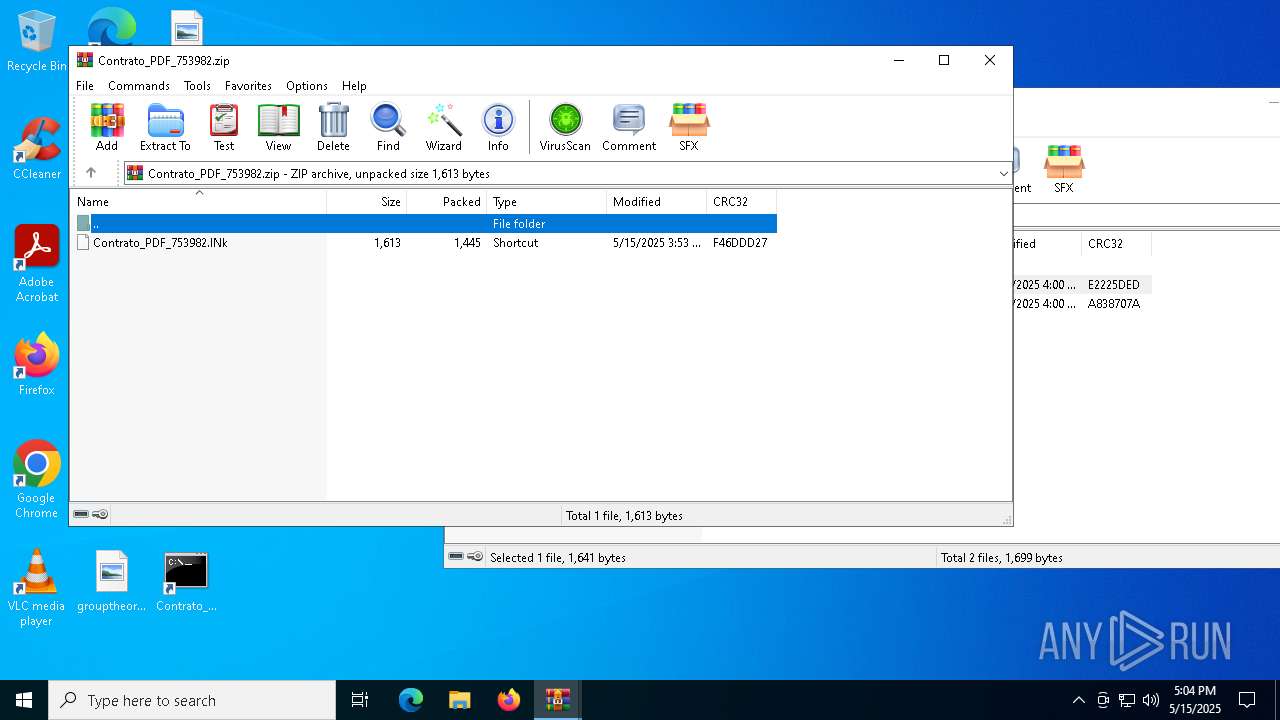Select Contrato_ shortcut on desktop
Image resolution: width=1280 pixels, height=720 pixels.
186,581
